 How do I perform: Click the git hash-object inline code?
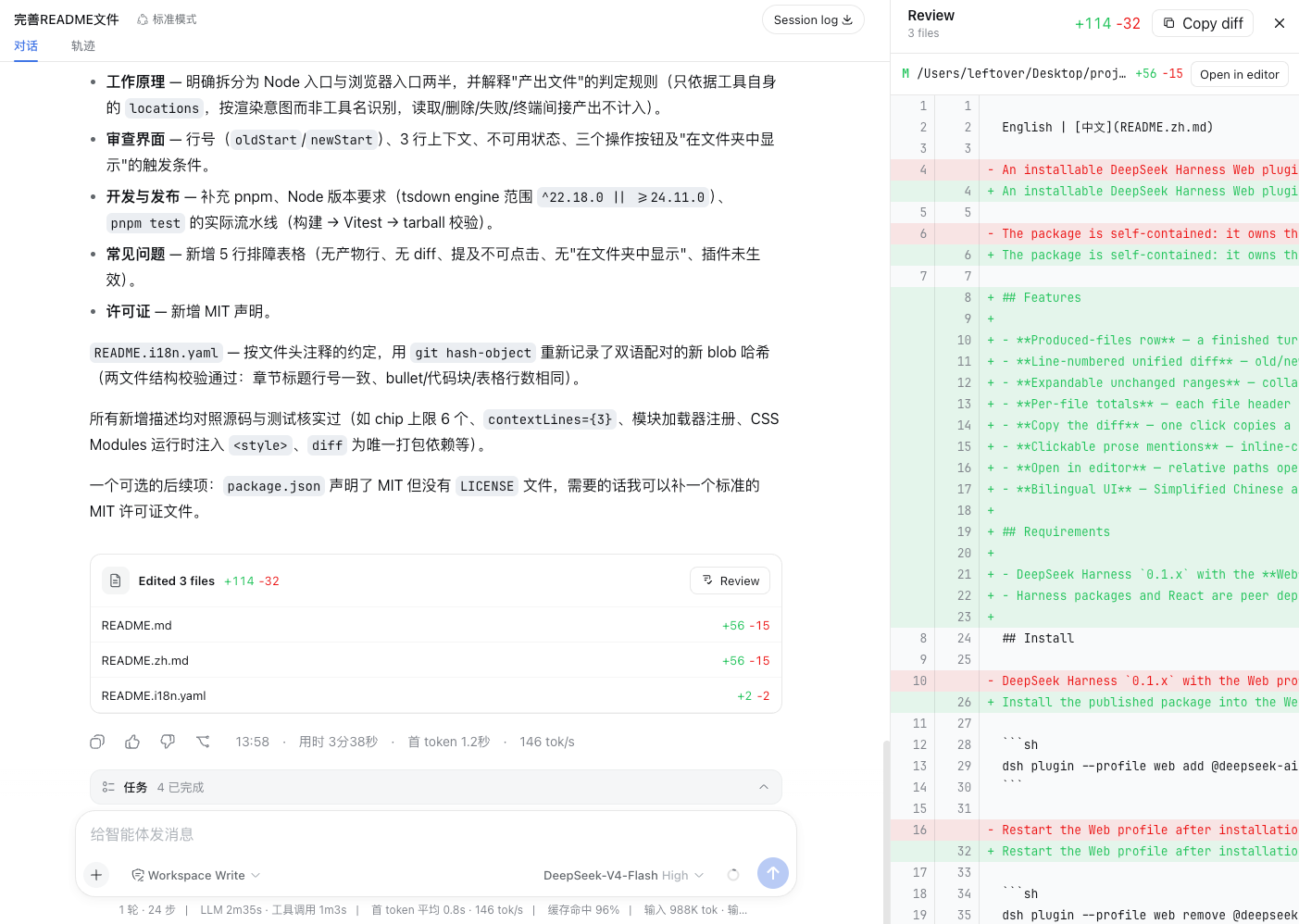click(x=473, y=353)
